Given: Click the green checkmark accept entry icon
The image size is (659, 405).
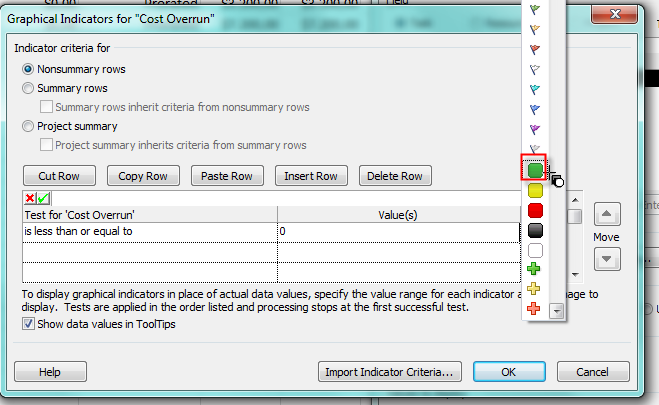Looking at the screenshot, I should coord(43,198).
